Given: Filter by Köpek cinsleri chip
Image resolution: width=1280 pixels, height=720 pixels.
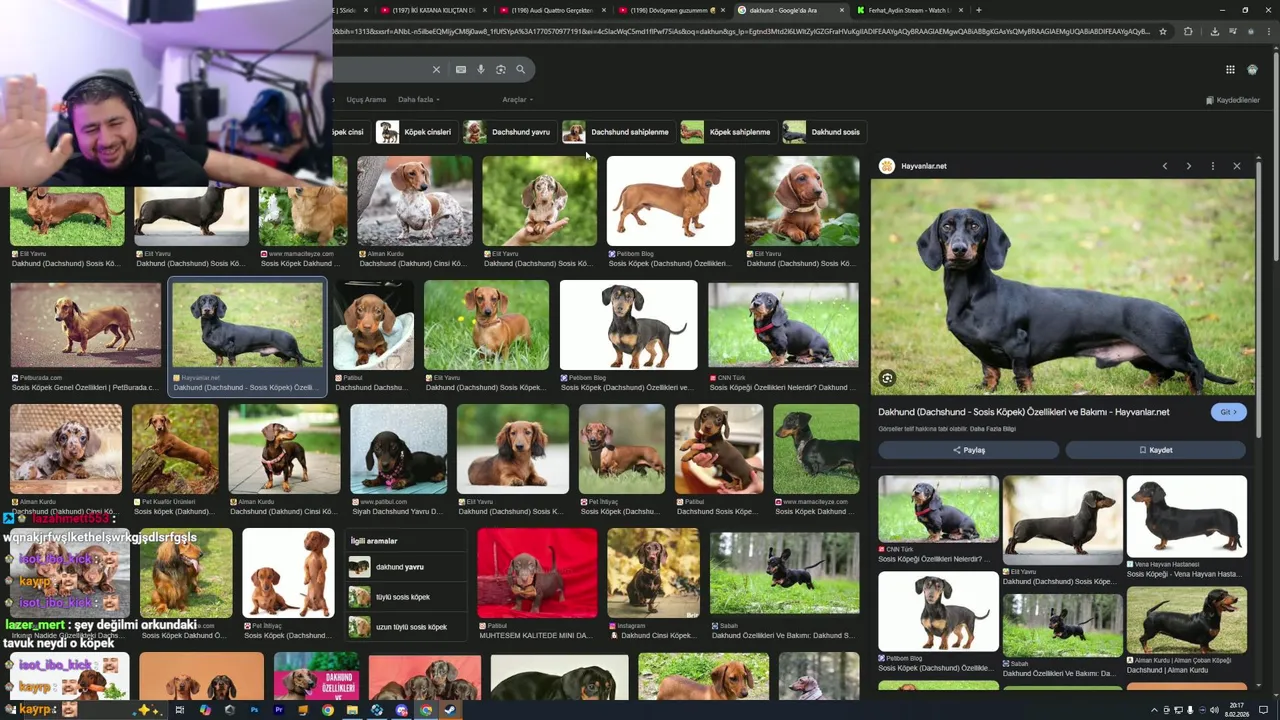Looking at the screenshot, I should (415, 132).
